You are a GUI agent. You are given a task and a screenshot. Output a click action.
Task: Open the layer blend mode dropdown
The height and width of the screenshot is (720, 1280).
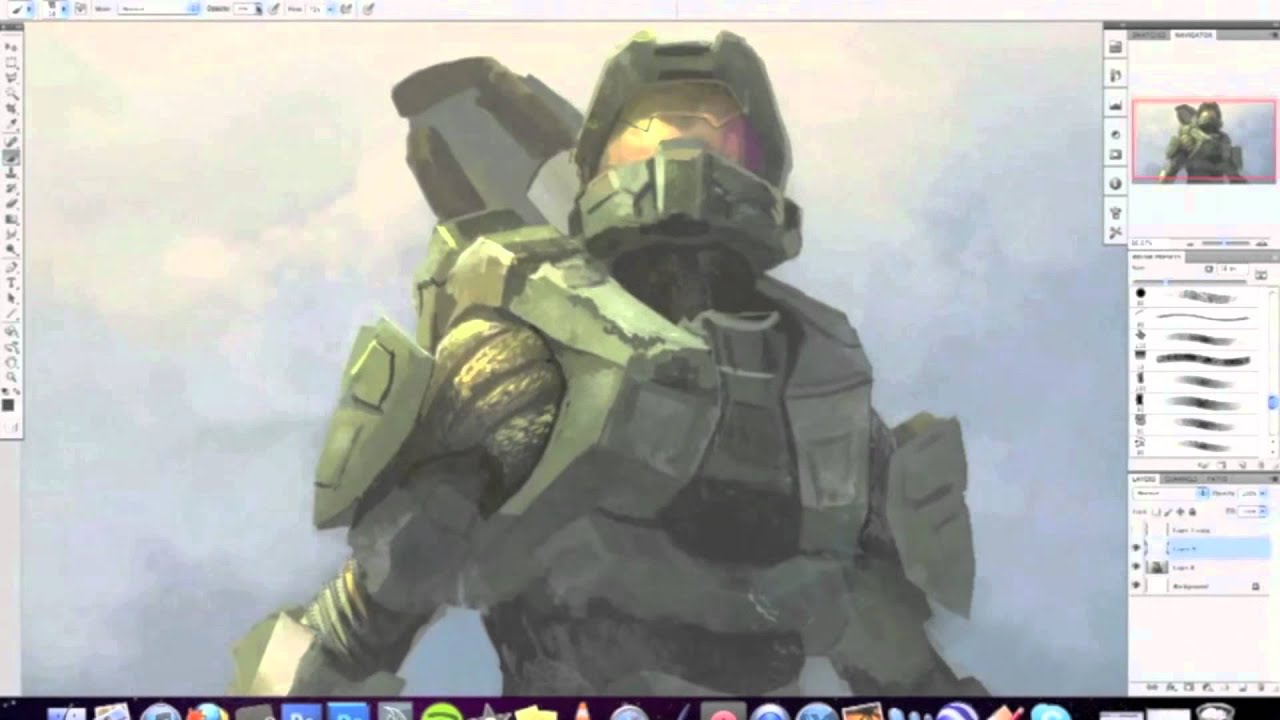click(x=1169, y=493)
